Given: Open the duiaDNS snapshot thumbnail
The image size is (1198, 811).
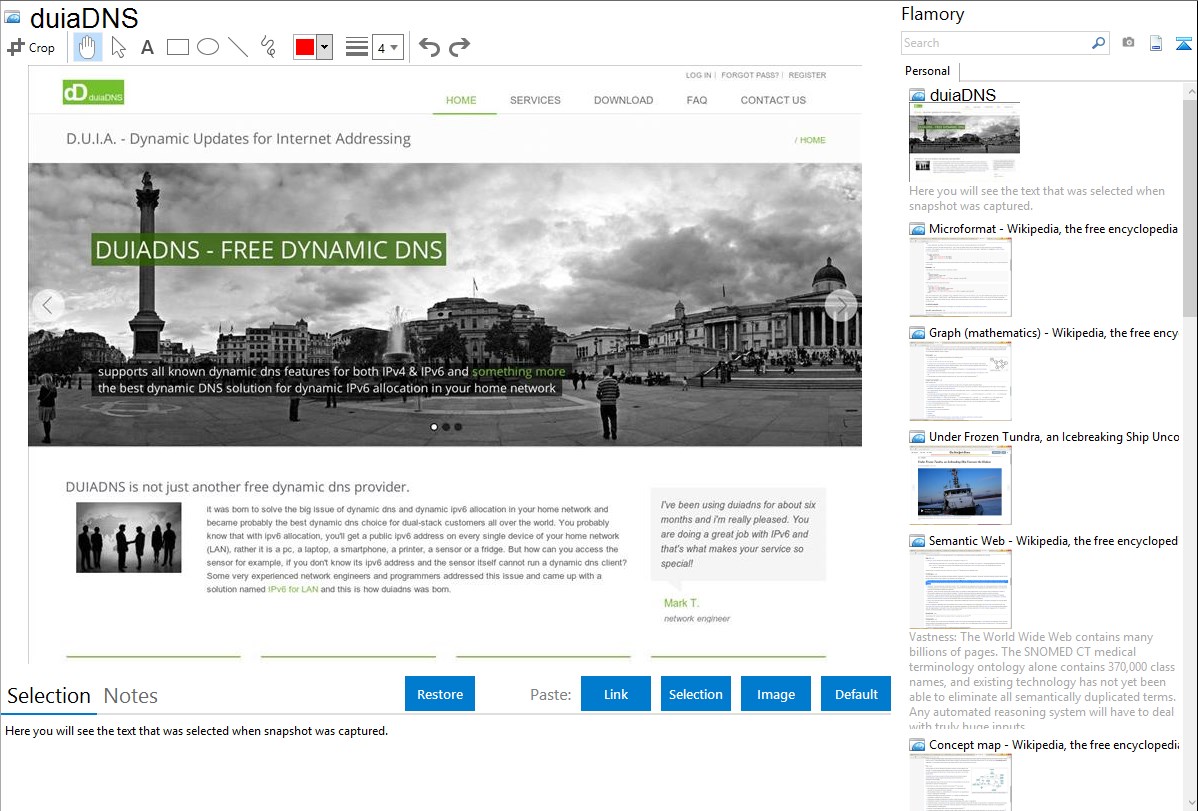Looking at the screenshot, I should pos(964,141).
